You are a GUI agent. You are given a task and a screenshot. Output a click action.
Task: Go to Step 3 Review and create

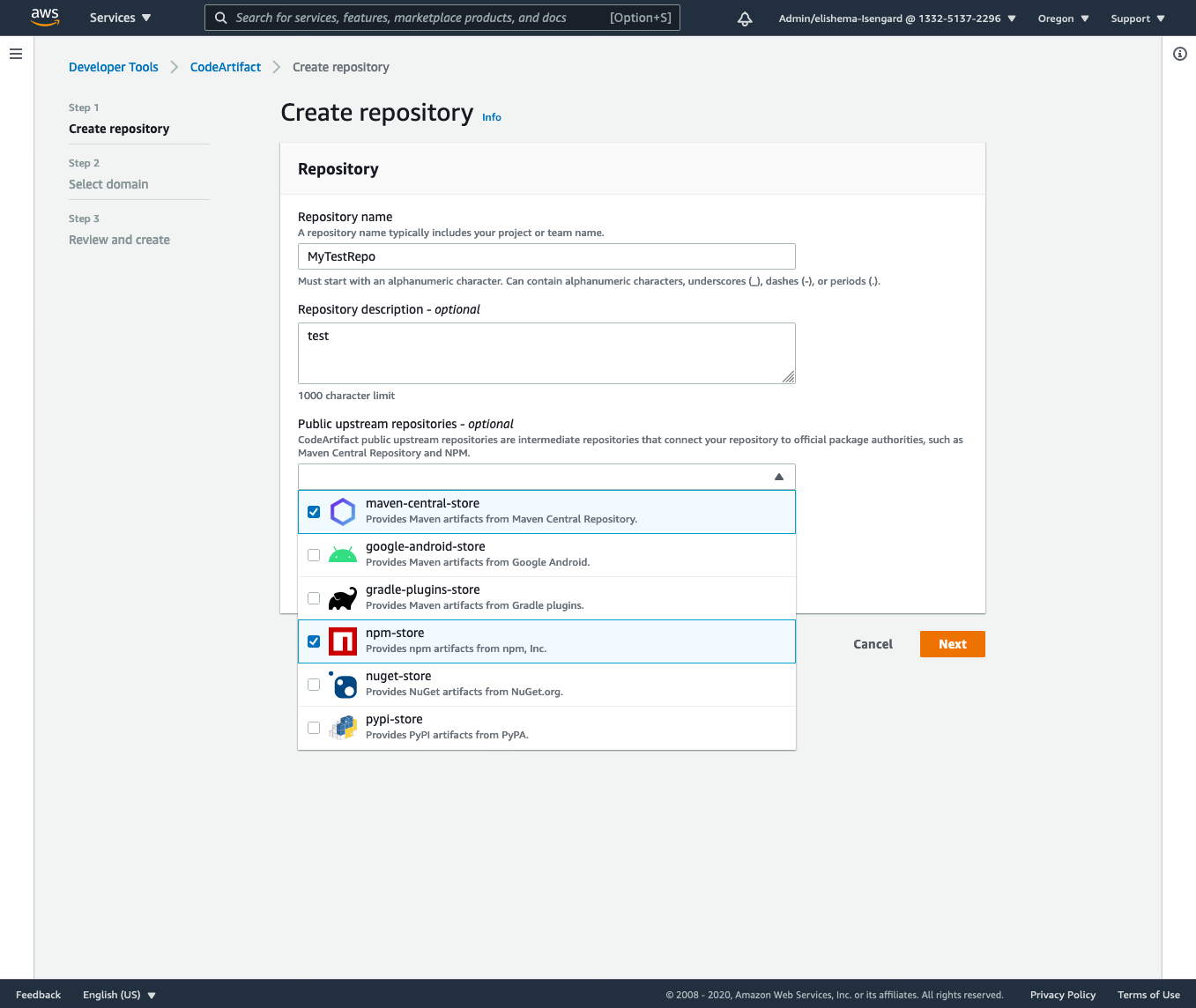(x=119, y=240)
